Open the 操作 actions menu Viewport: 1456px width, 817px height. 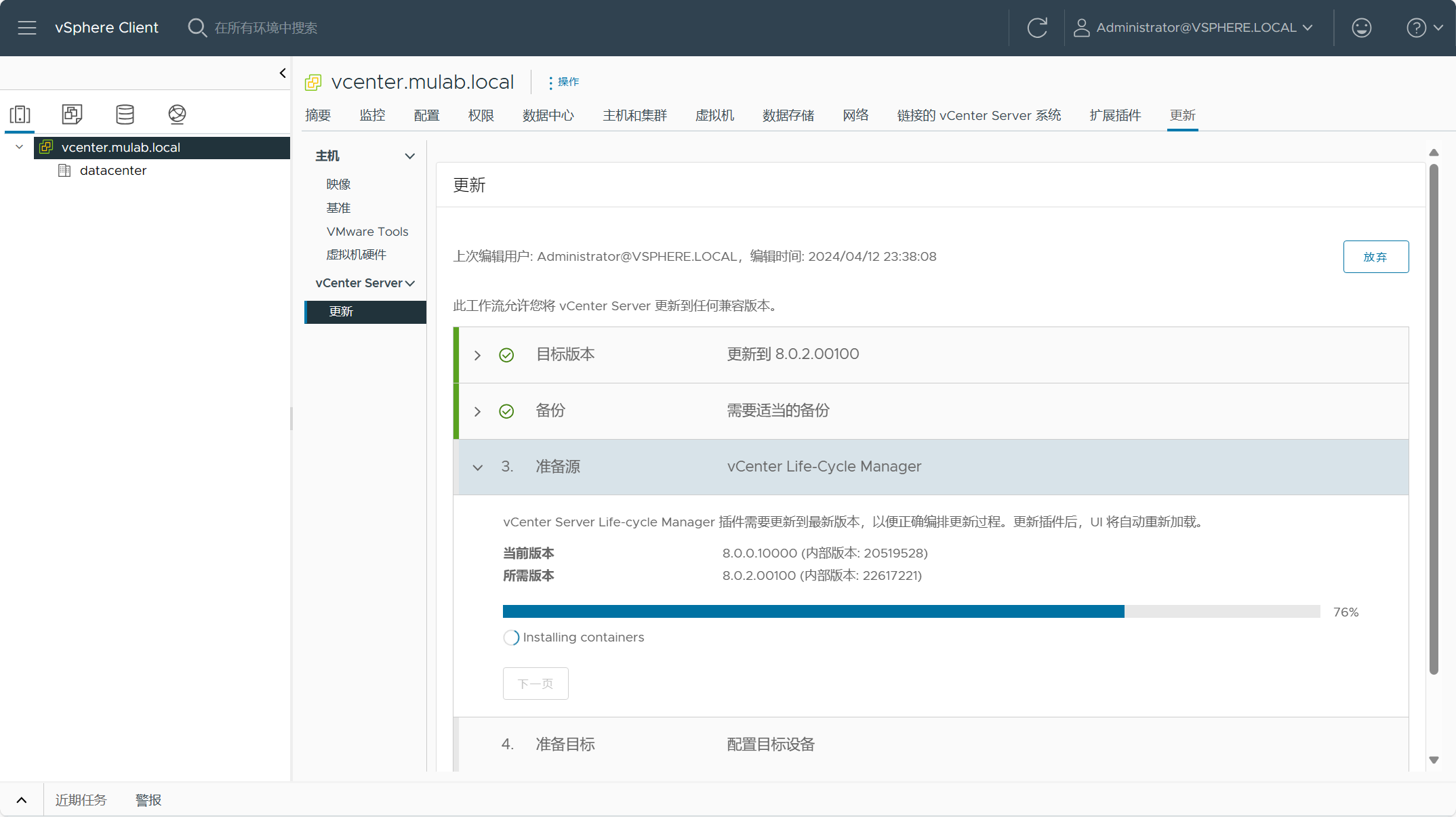[x=564, y=82]
